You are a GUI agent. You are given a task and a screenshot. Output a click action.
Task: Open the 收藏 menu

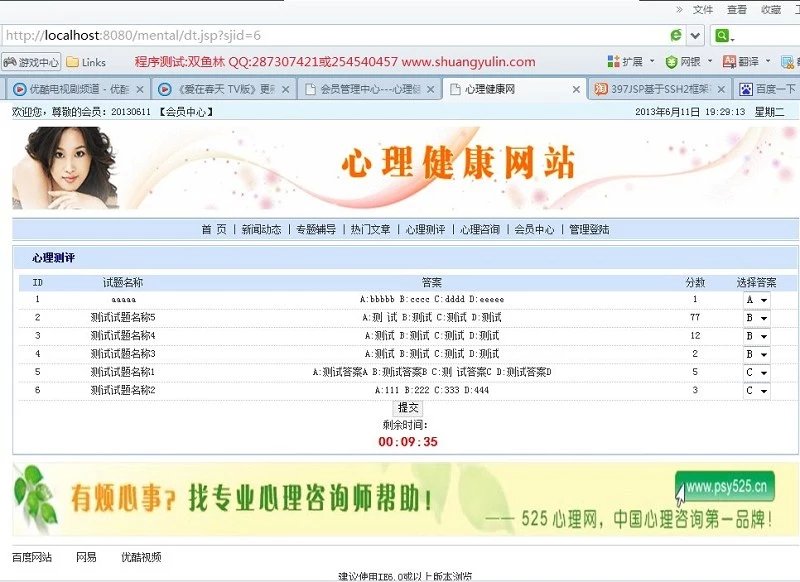click(771, 10)
